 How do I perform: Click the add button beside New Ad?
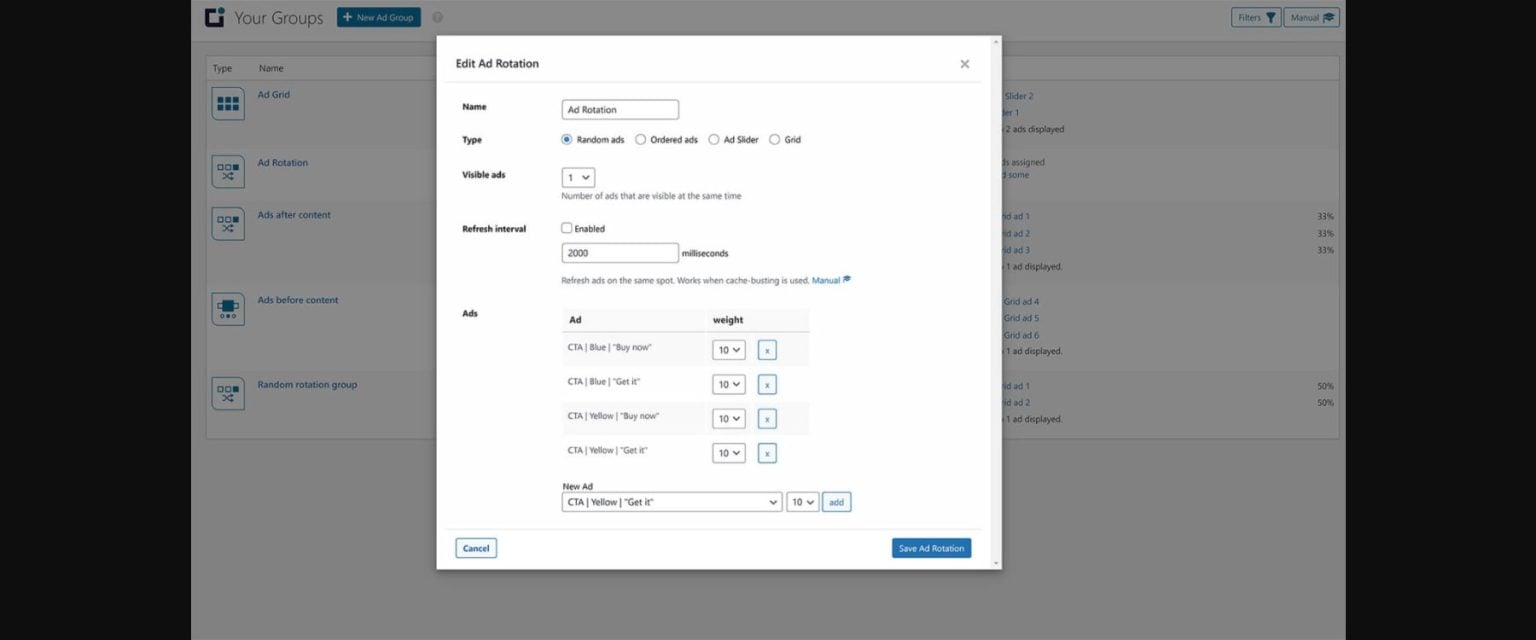(836, 501)
